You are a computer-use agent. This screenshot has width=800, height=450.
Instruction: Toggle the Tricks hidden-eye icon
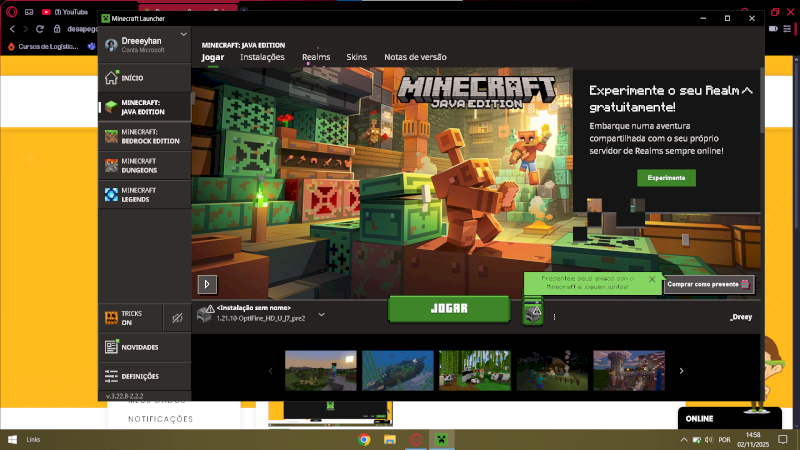point(176,318)
